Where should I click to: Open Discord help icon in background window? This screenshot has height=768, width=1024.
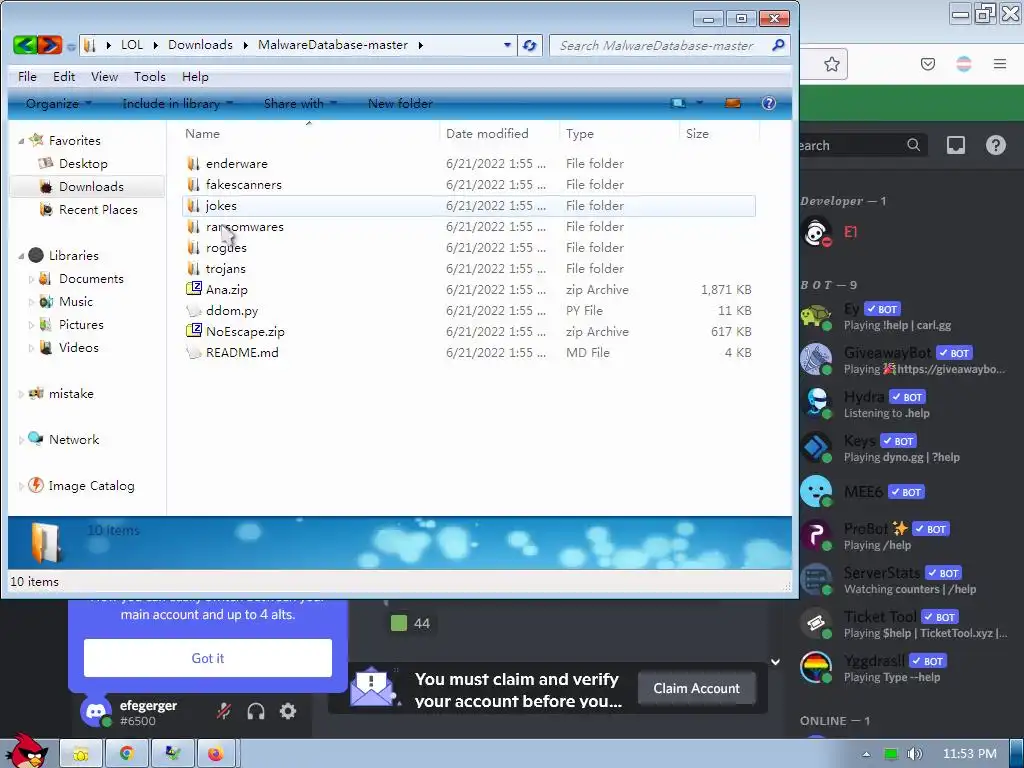click(x=995, y=145)
